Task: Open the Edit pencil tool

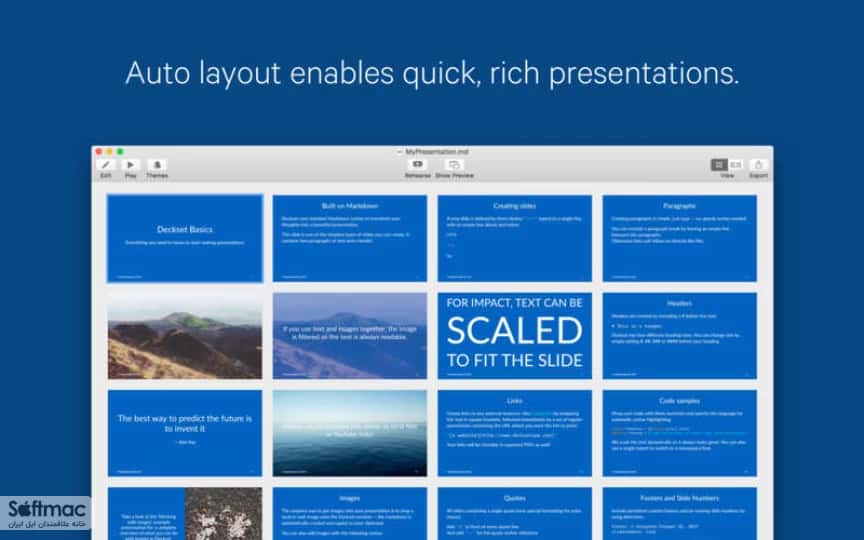Action: pyautogui.click(x=105, y=165)
